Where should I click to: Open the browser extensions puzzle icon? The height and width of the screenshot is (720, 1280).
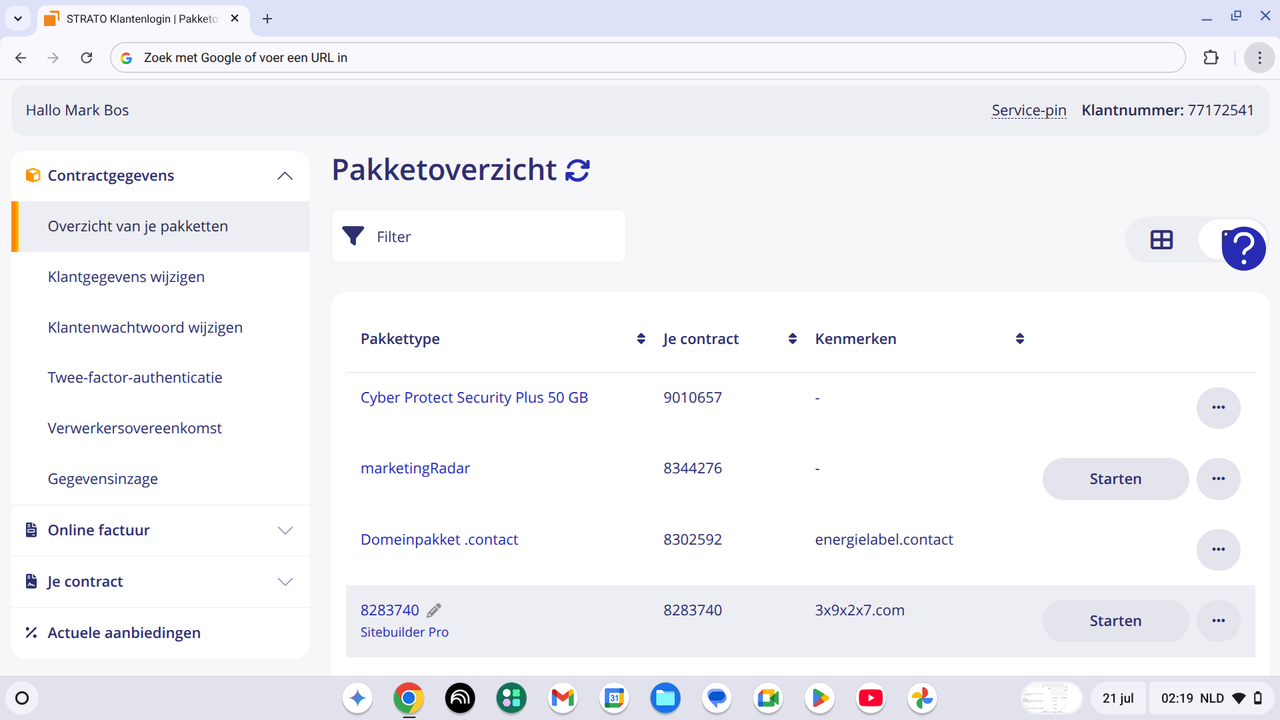click(1211, 58)
